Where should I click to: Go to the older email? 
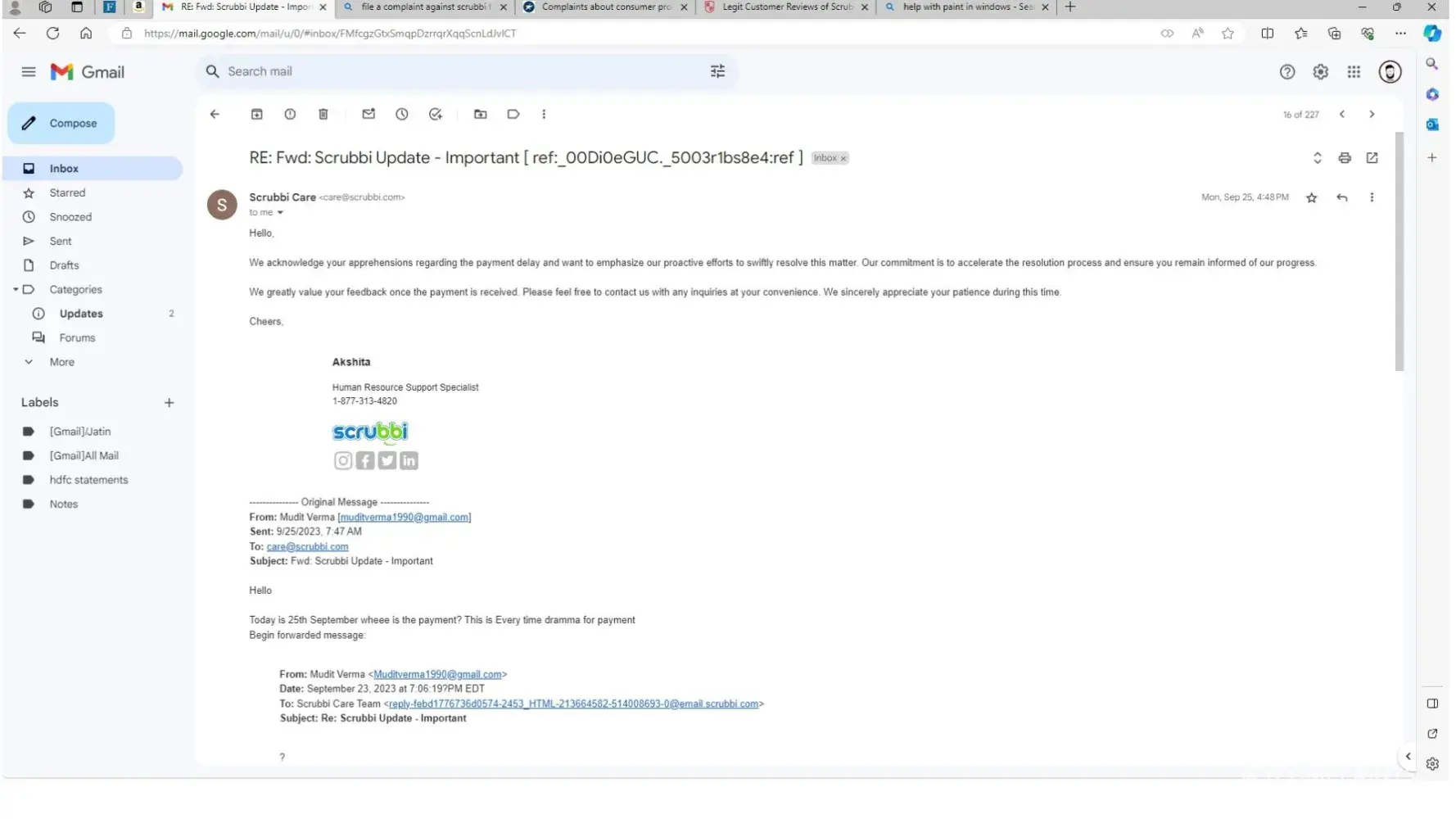coord(1372,115)
